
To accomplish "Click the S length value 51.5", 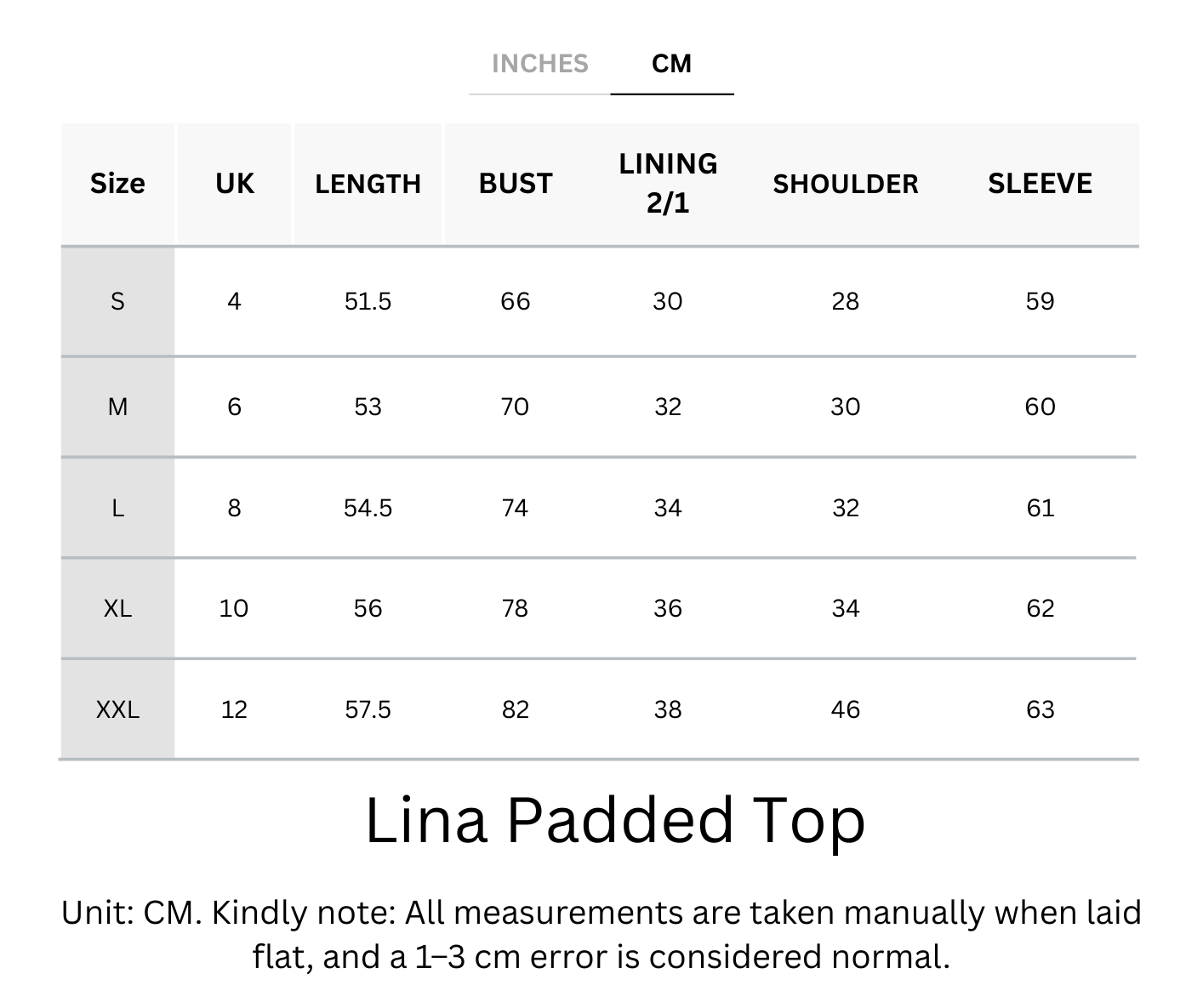I will pos(368,301).
